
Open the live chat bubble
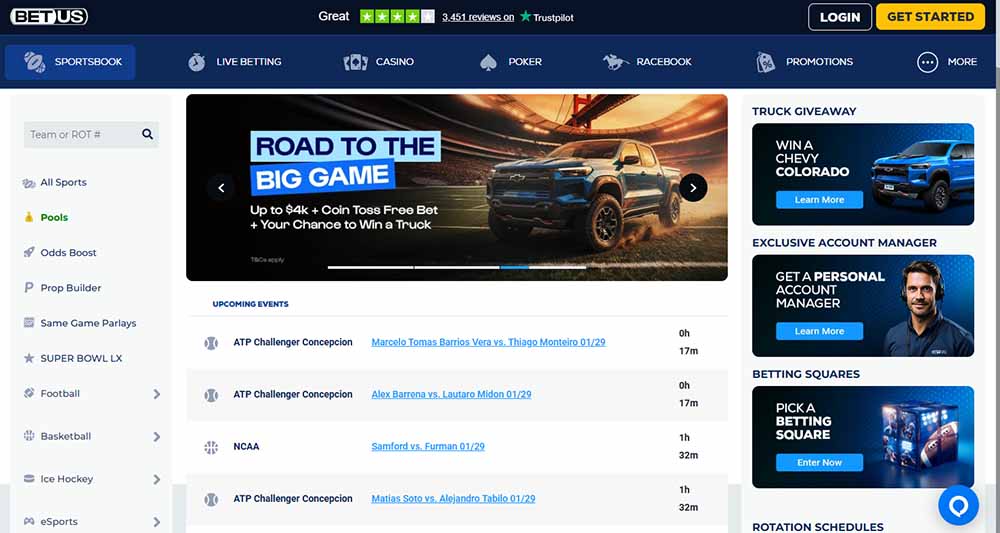tap(959, 505)
